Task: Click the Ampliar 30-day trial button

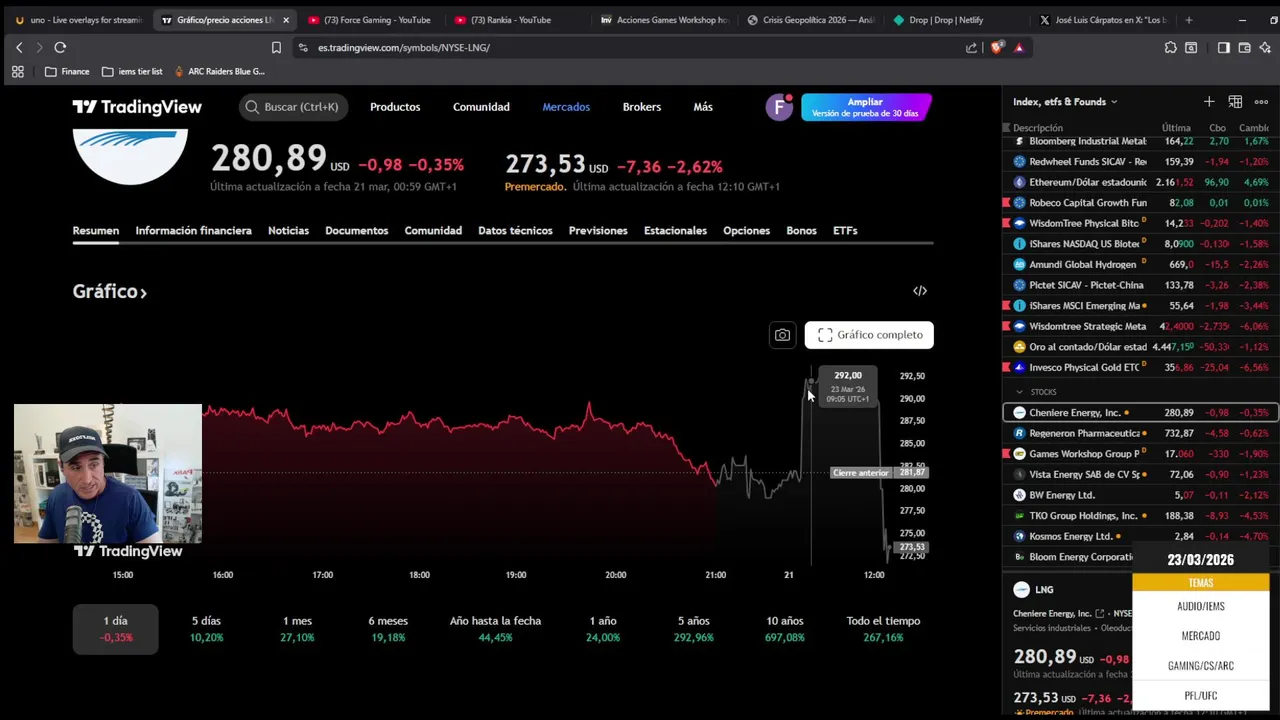Action: click(x=866, y=107)
